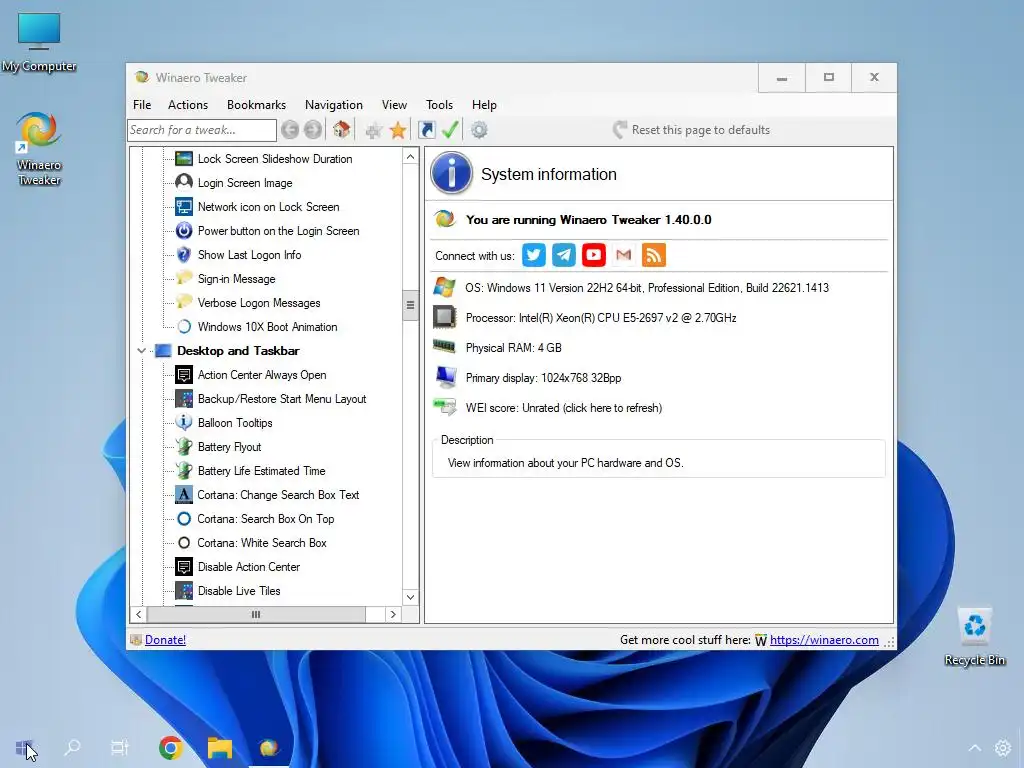Open taskbar search magnifier

tap(72, 748)
